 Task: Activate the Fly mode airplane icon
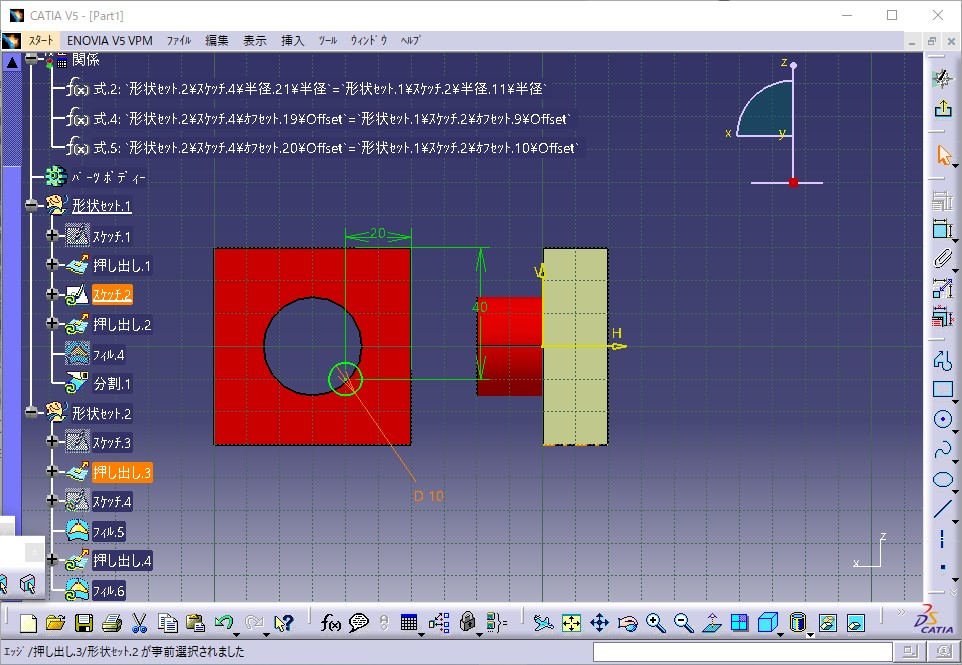point(542,624)
